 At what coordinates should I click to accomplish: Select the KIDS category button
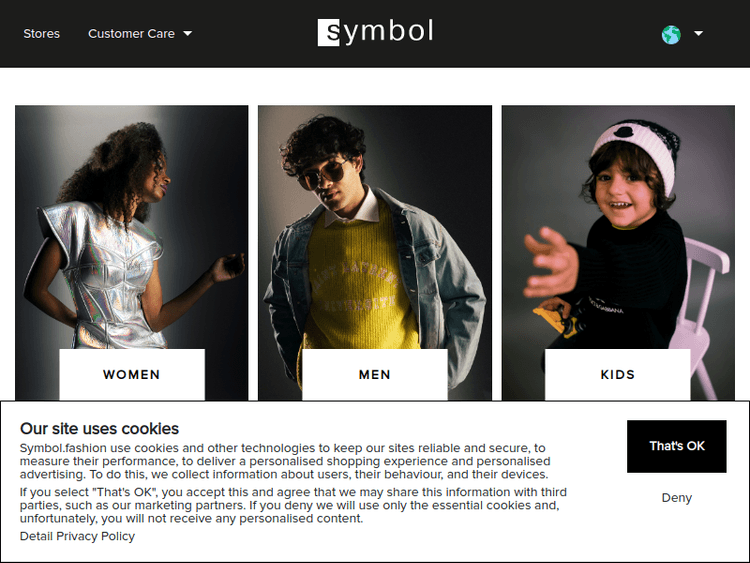pos(618,374)
